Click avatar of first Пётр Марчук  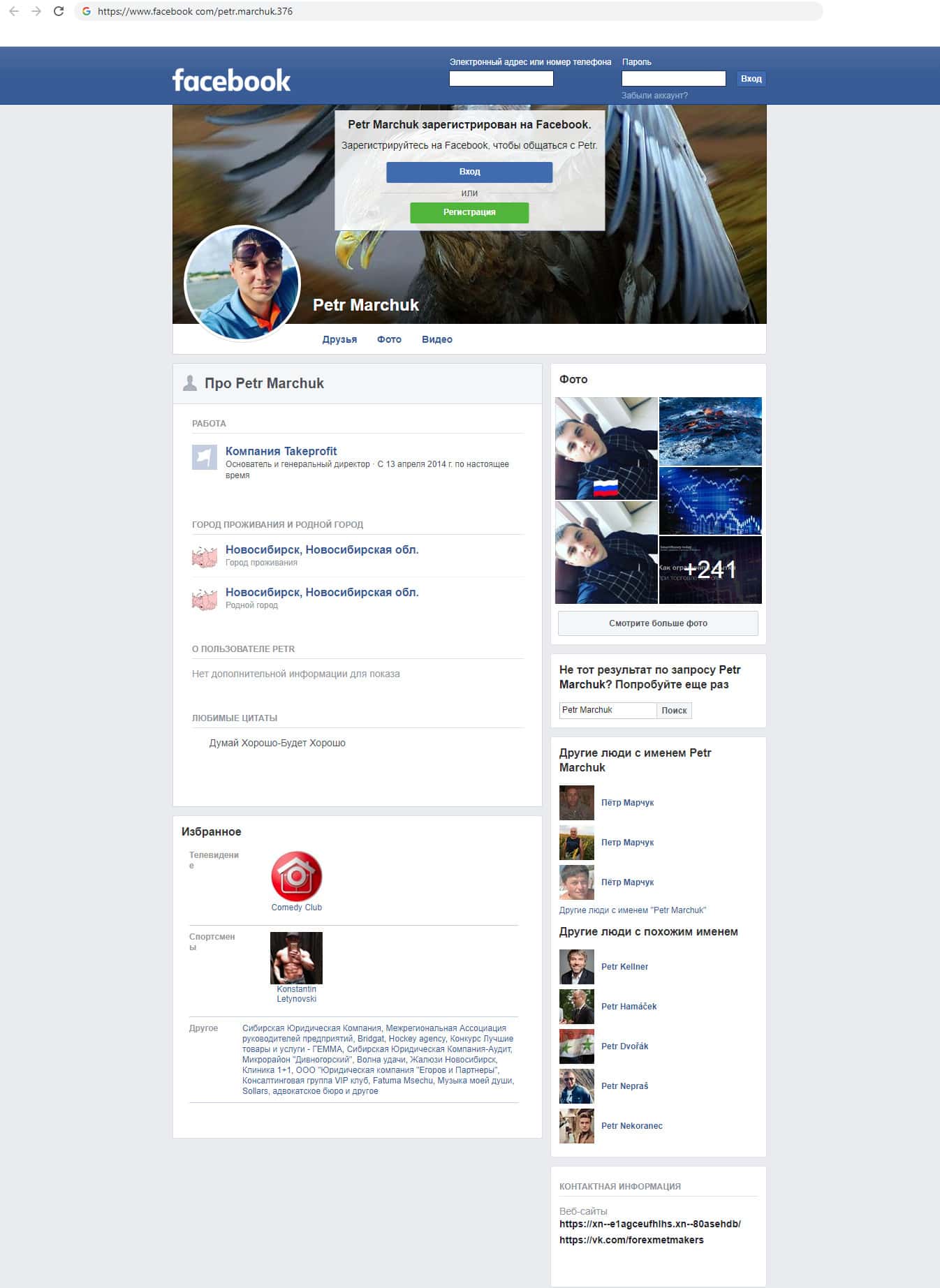click(x=577, y=803)
